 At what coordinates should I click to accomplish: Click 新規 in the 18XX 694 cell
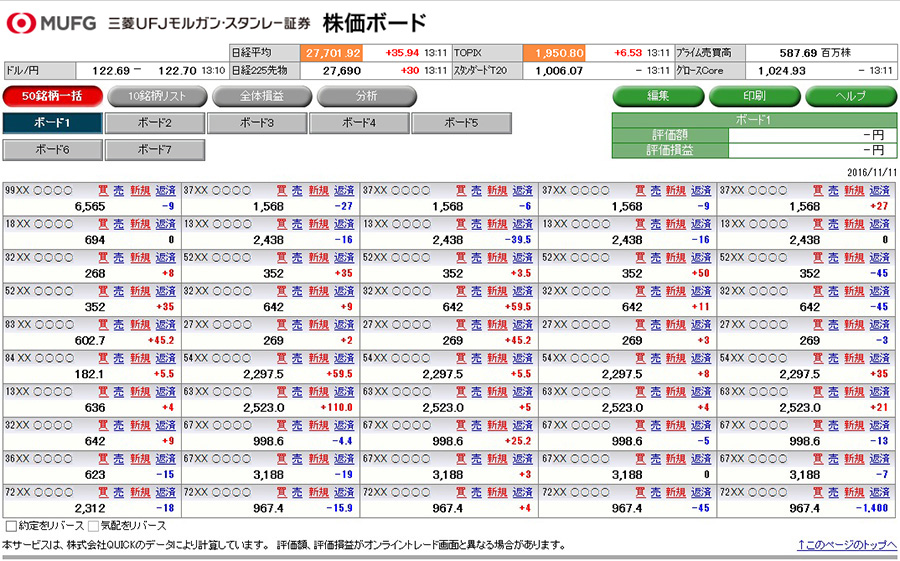140,224
